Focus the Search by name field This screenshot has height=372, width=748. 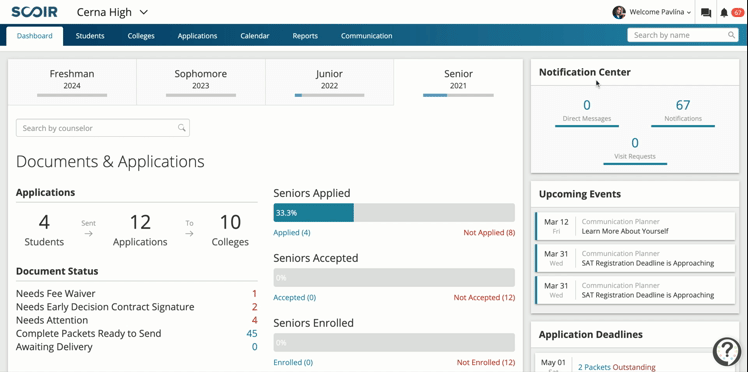[683, 35]
